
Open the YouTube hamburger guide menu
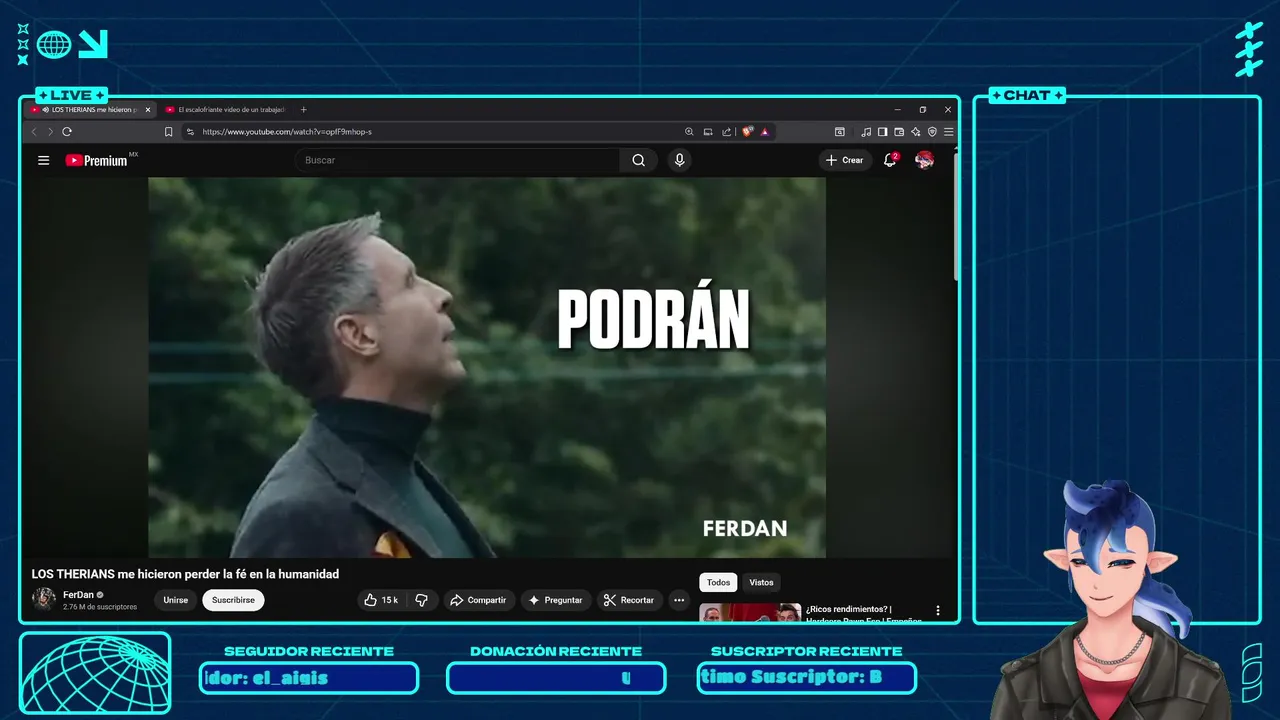click(x=43, y=160)
